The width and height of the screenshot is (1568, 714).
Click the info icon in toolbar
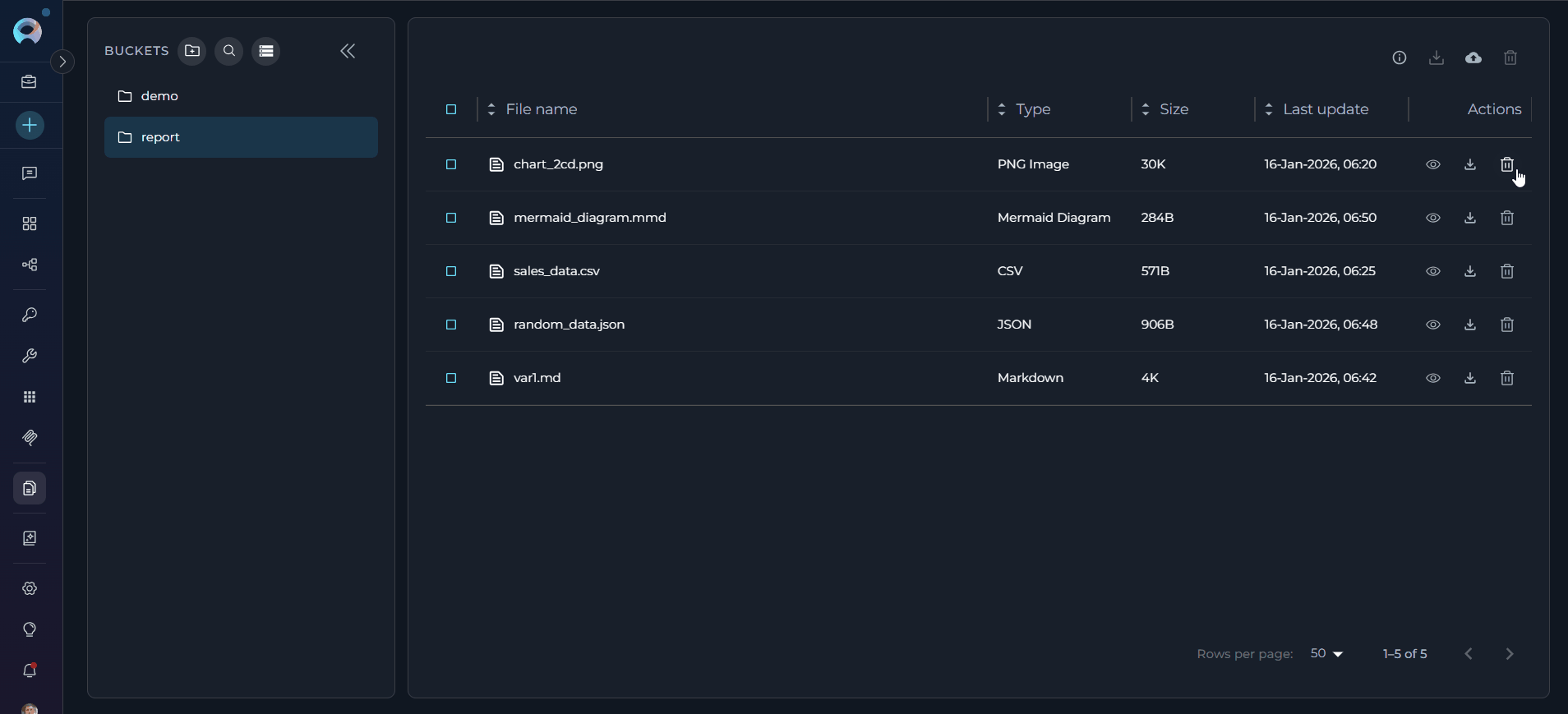(x=1399, y=58)
